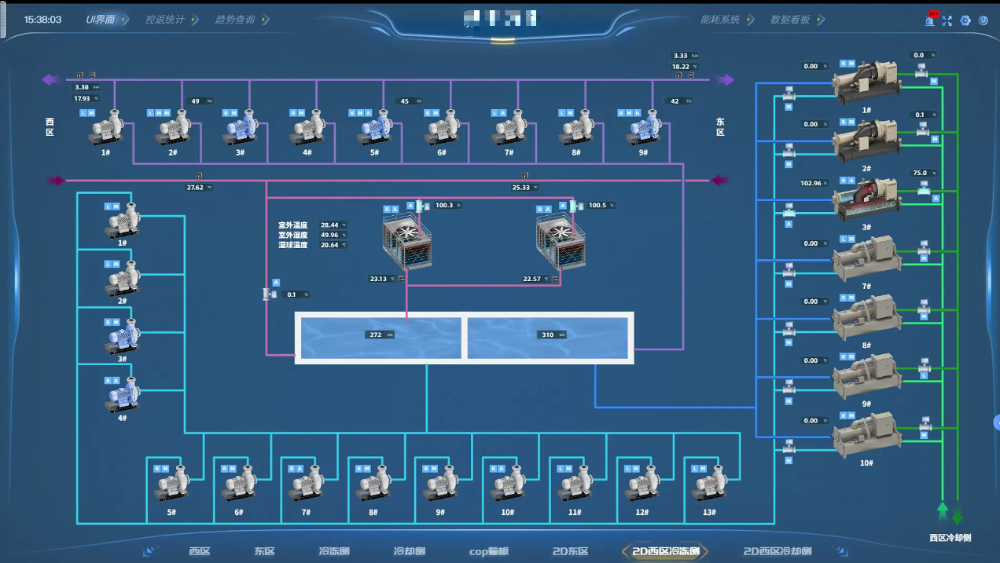Select bottom-row pump 5#

point(172,485)
